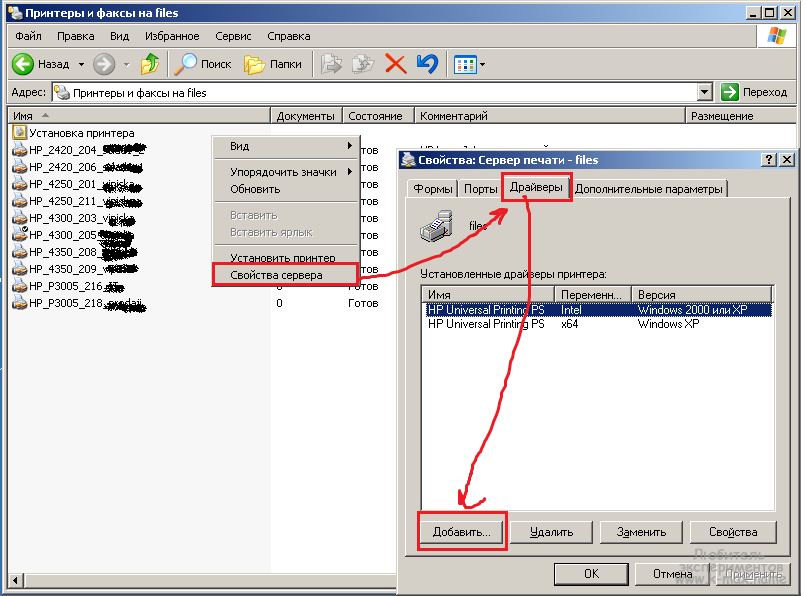Open the Forward history dropdown arrow

click(126, 65)
